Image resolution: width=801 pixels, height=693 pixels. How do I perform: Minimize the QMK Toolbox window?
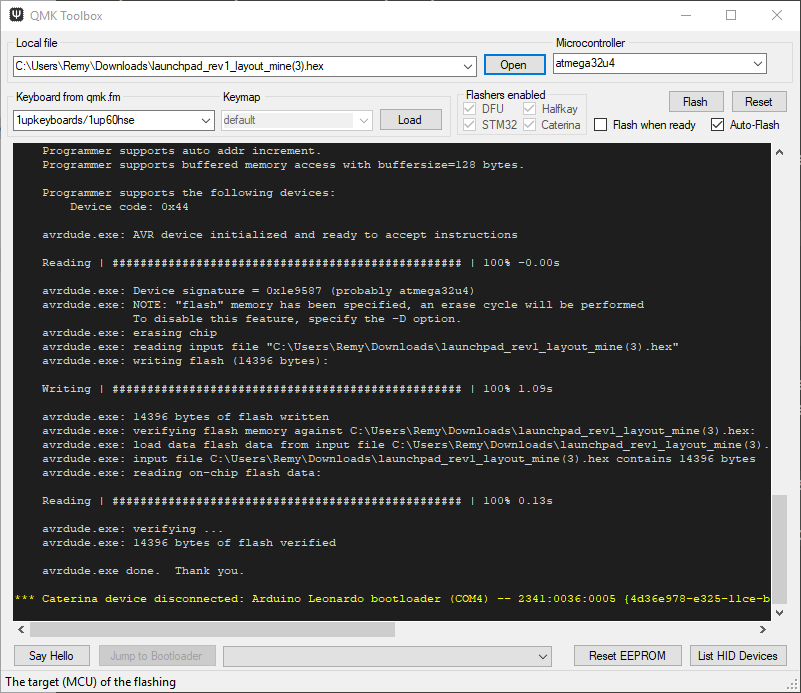686,15
